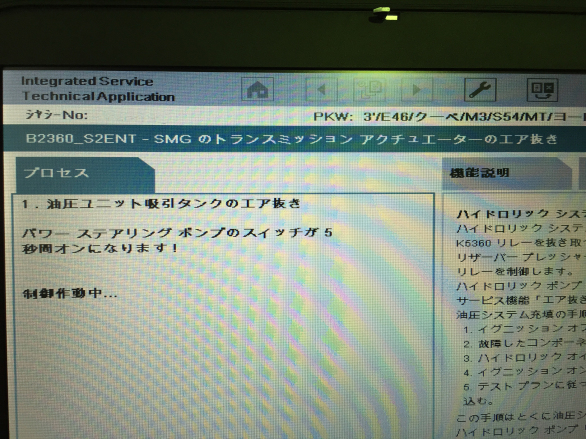Open the process overview pages icon
The height and width of the screenshot is (439, 586).
tap(369, 89)
